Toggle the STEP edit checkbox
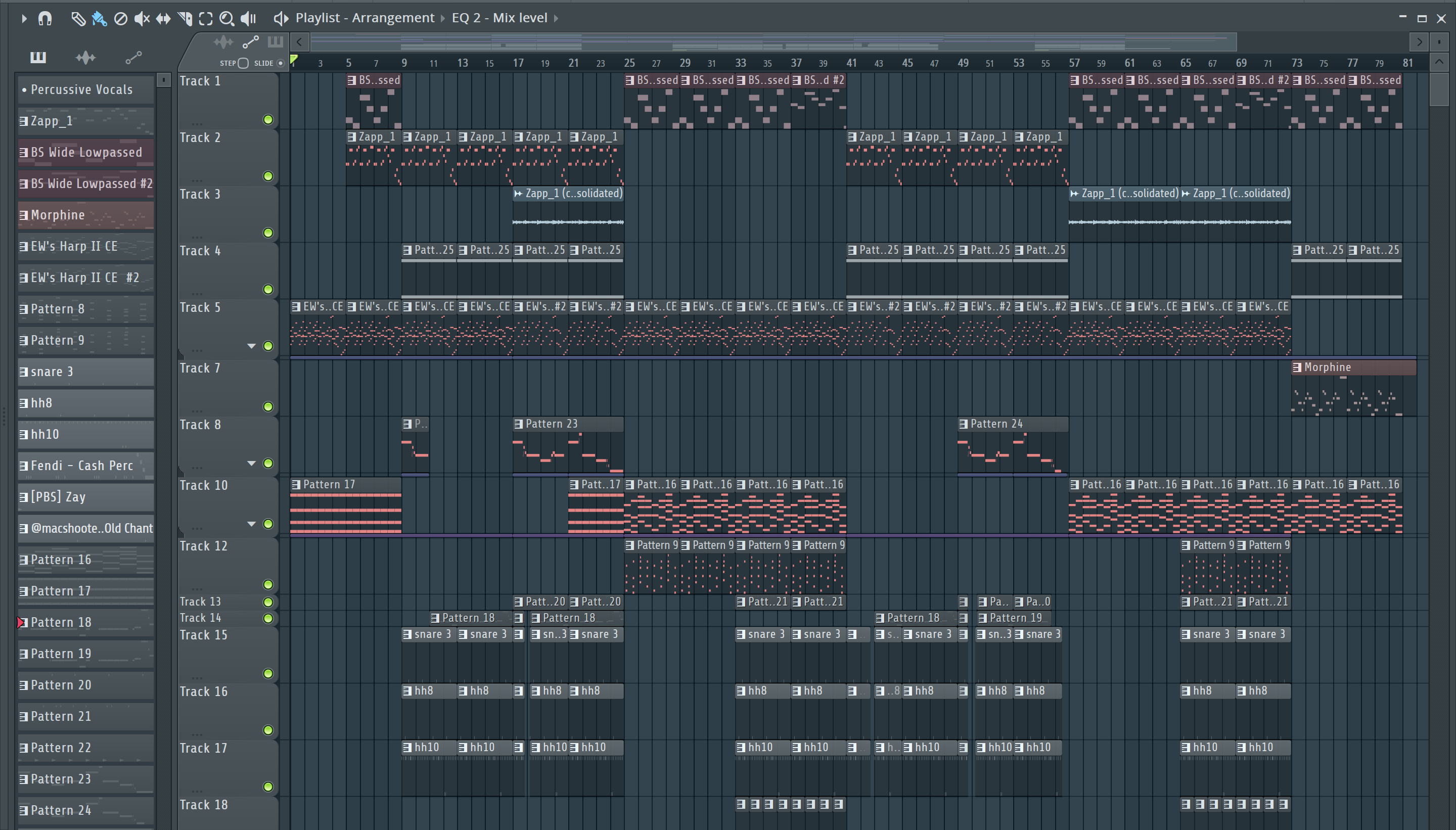1456x830 pixels. (244, 63)
